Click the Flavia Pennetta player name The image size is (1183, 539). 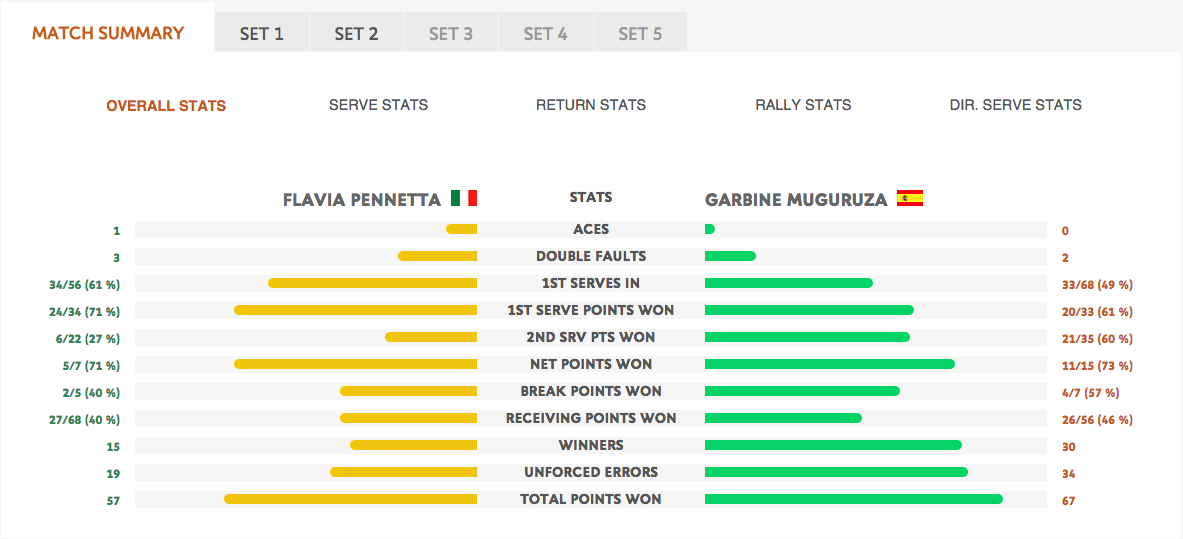click(x=362, y=200)
